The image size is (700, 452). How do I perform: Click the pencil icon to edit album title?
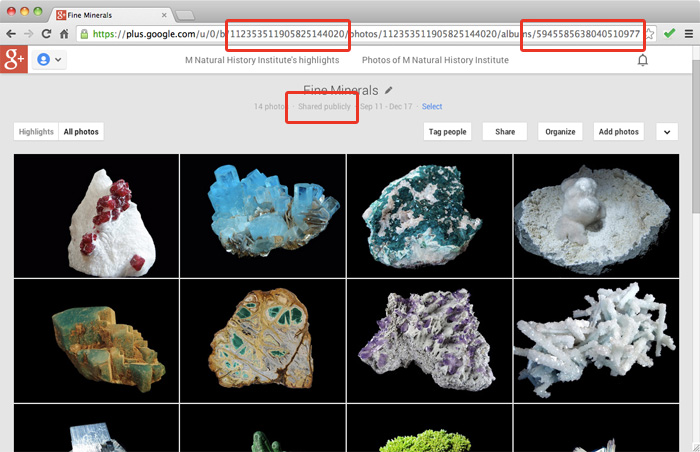click(x=389, y=90)
